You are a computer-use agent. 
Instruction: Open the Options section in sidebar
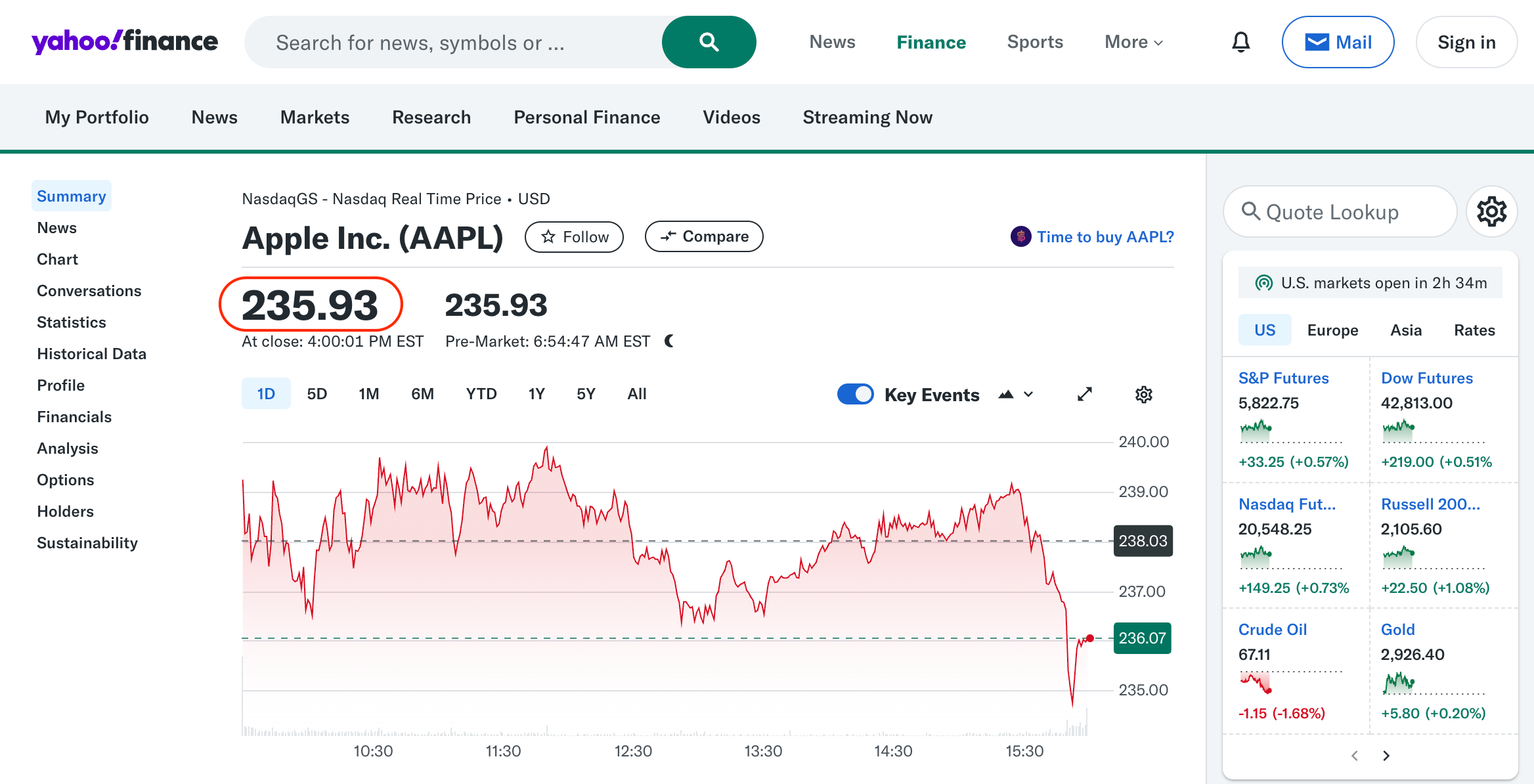[65, 480]
